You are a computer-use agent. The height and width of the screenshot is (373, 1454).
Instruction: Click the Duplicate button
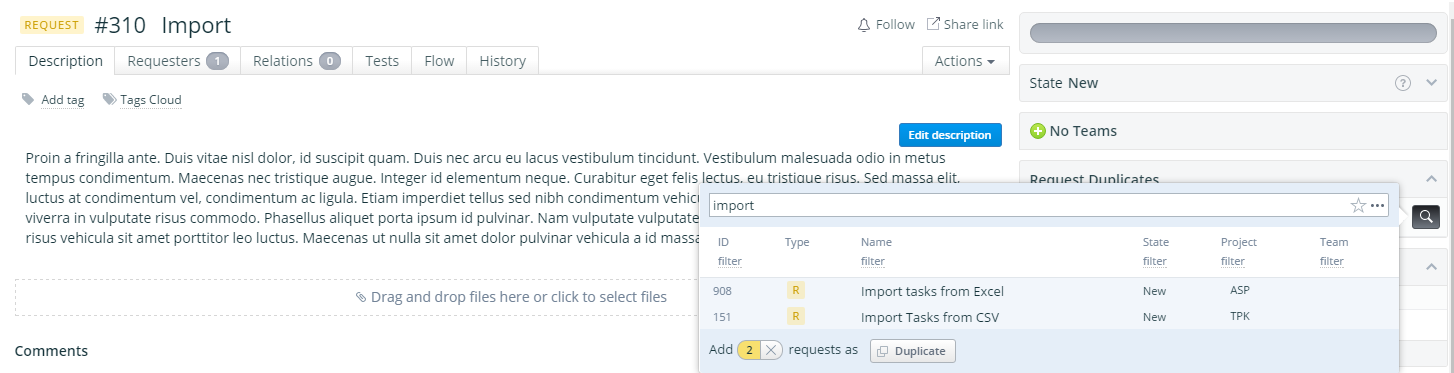point(913,351)
